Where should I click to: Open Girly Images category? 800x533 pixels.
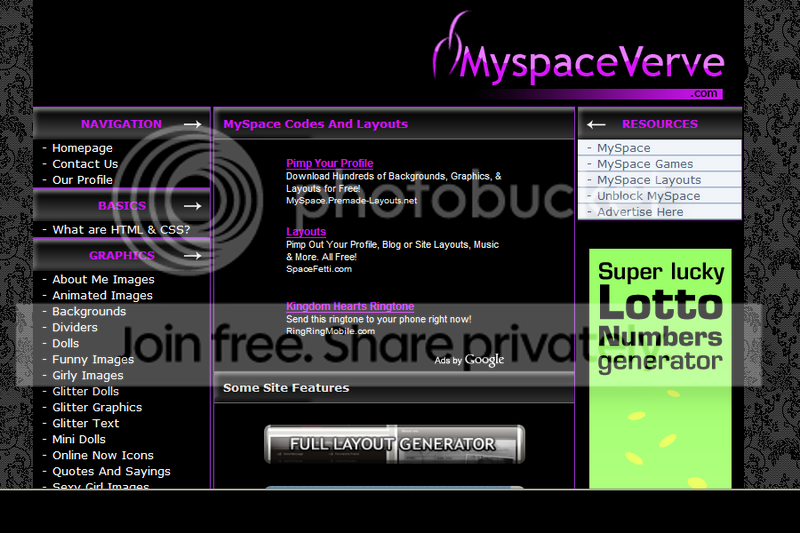pyautogui.click(x=88, y=375)
